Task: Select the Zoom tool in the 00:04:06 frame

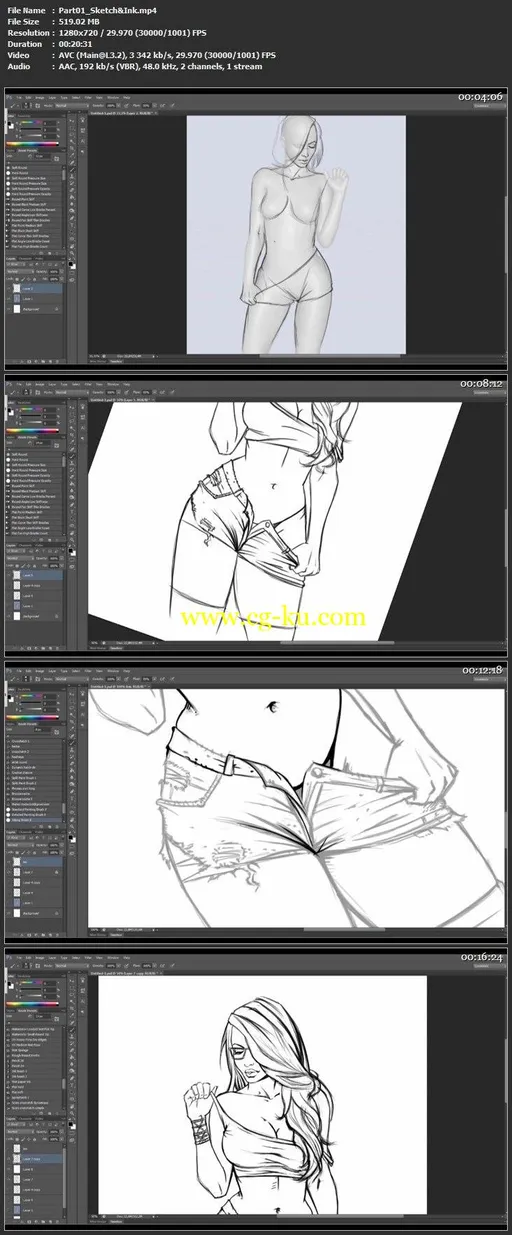Action: (x=72, y=253)
